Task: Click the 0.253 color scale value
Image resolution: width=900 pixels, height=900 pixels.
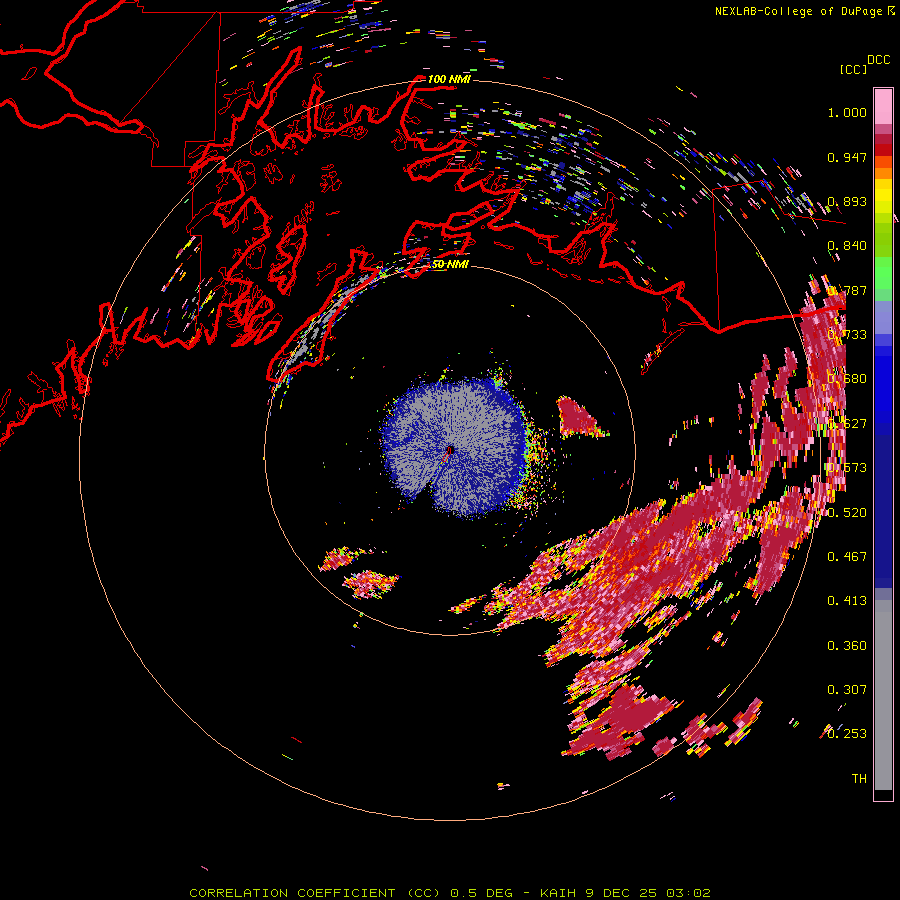Action: pos(847,734)
